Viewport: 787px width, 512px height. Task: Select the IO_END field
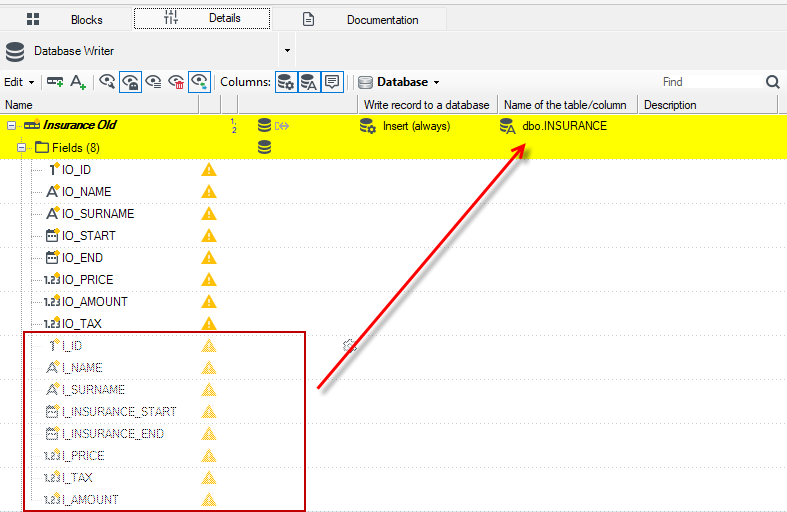click(x=82, y=258)
